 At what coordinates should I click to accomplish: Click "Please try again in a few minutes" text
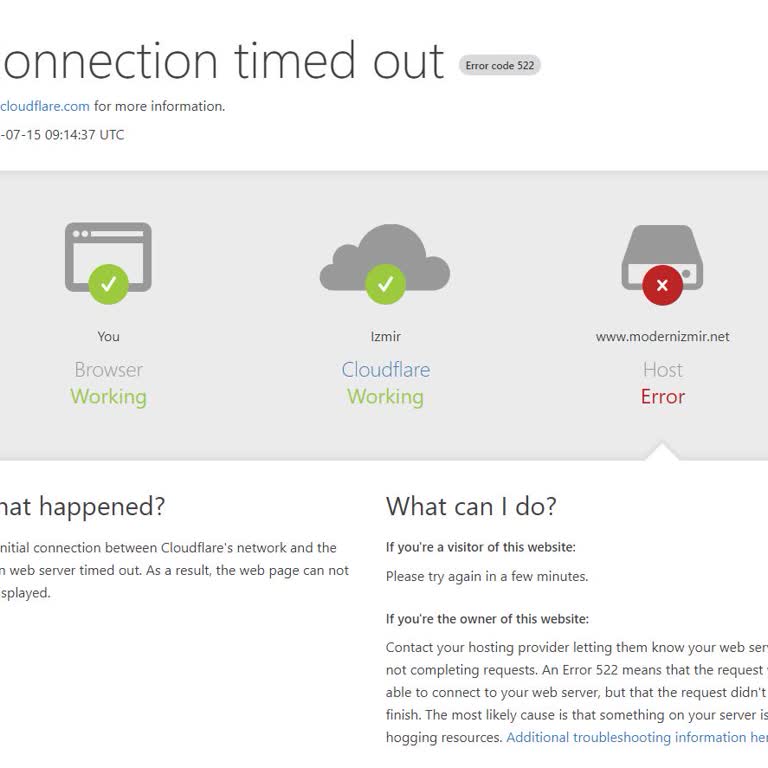click(487, 577)
